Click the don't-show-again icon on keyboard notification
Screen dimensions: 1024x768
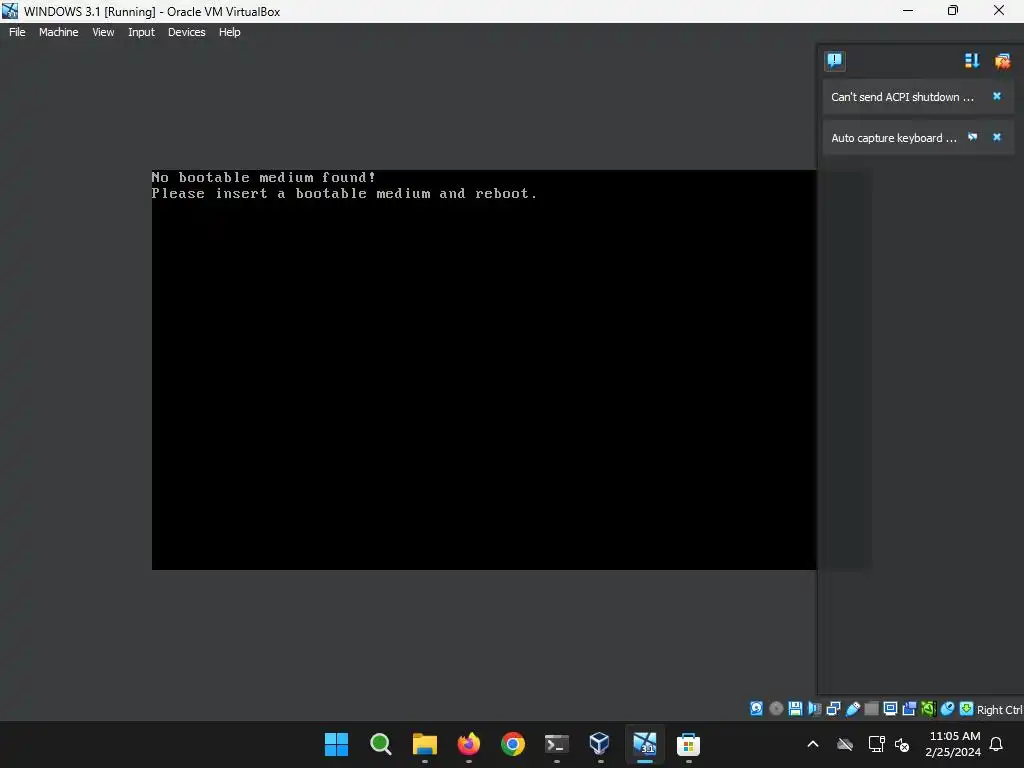972,137
